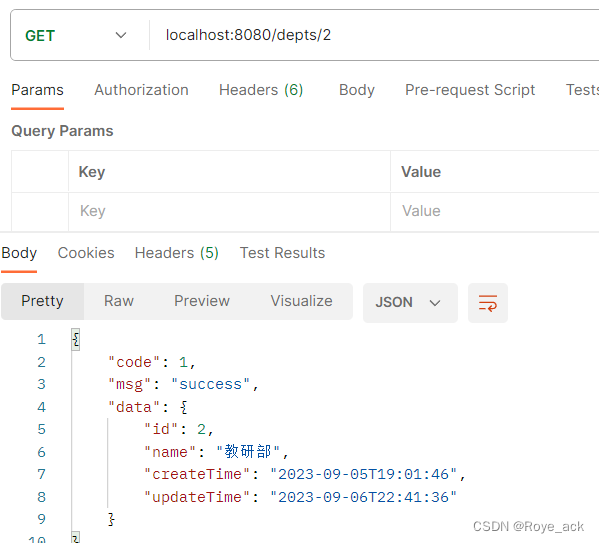The height and width of the screenshot is (543, 599).
Task: Select the Raw view button
Action: [x=119, y=301]
